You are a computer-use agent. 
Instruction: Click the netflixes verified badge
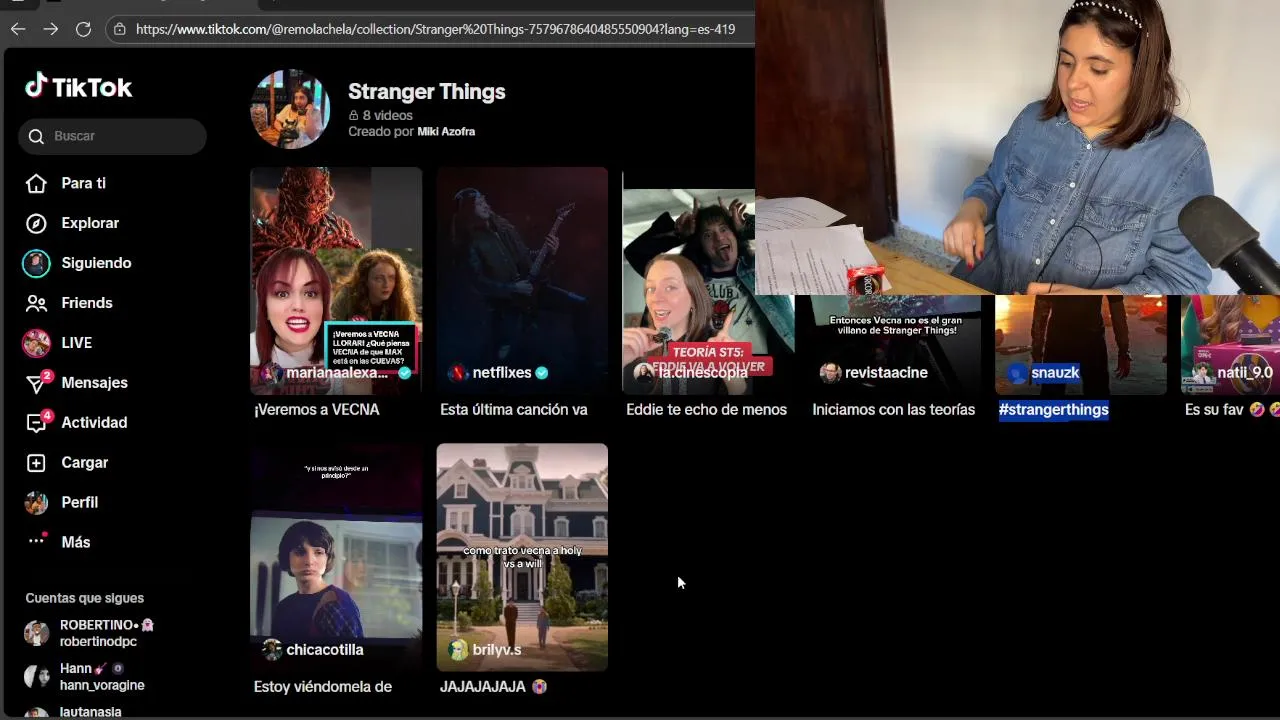(x=542, y=372)
